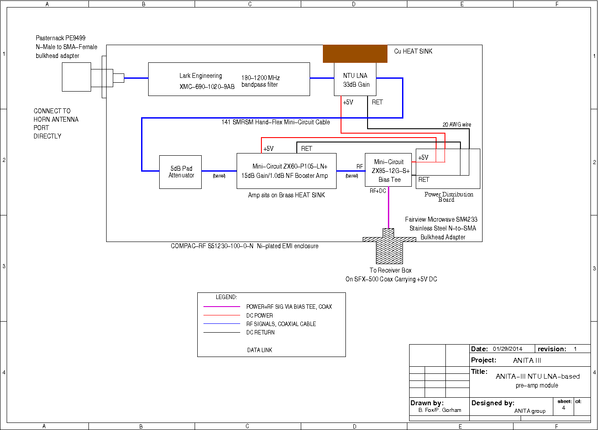Click the red DC POWER legend line
This screenshot has width=598, height=430.
click(x=222, y=315)
